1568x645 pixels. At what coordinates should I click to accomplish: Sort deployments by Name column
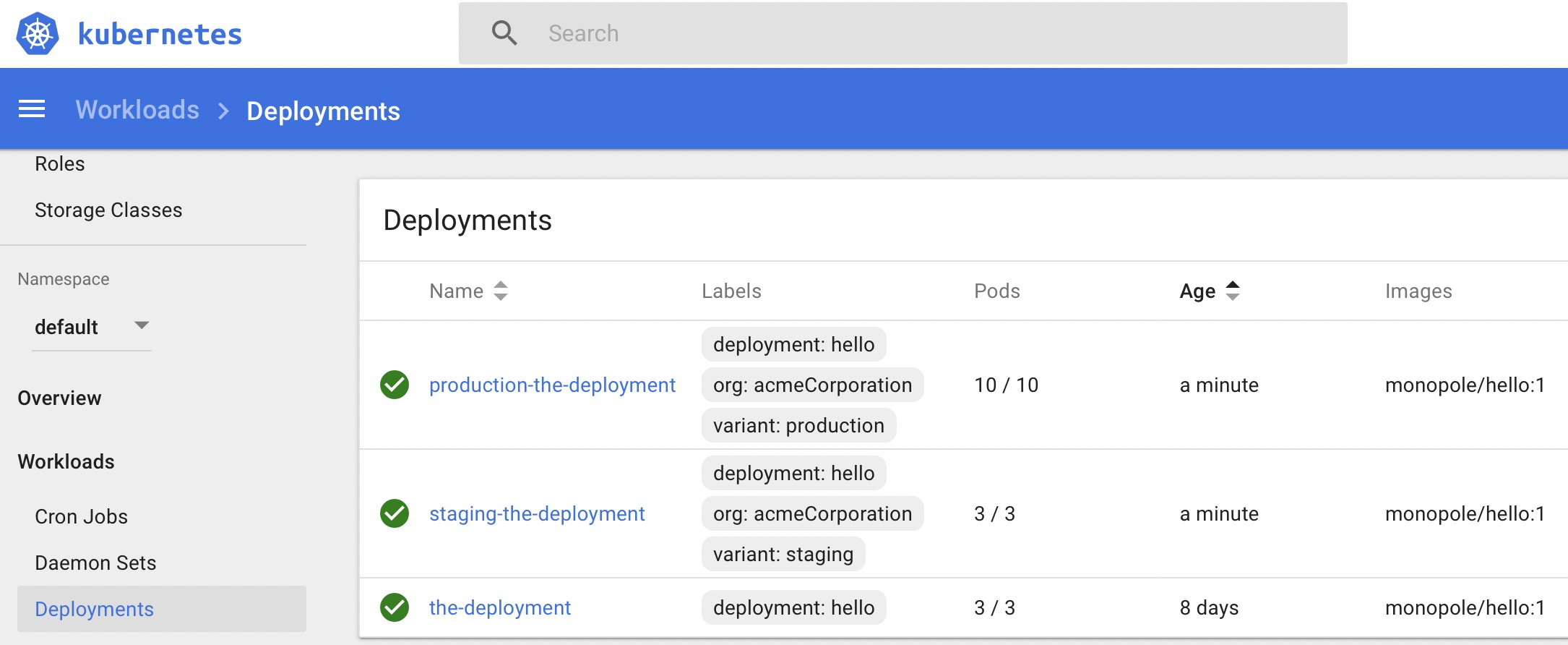pyautogui.click(x=456, y=291)
